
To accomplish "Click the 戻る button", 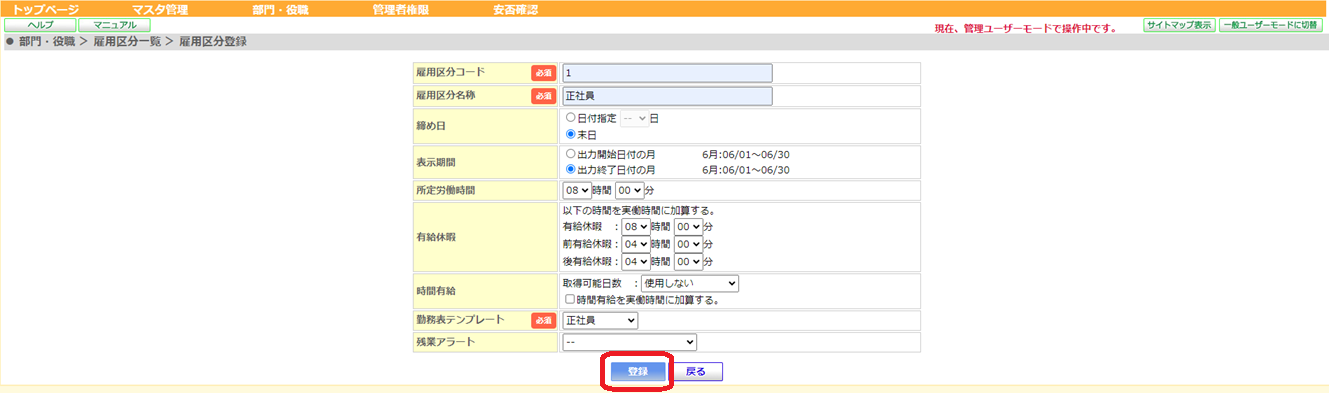I will pyautogui.click(x=695, y=371).
